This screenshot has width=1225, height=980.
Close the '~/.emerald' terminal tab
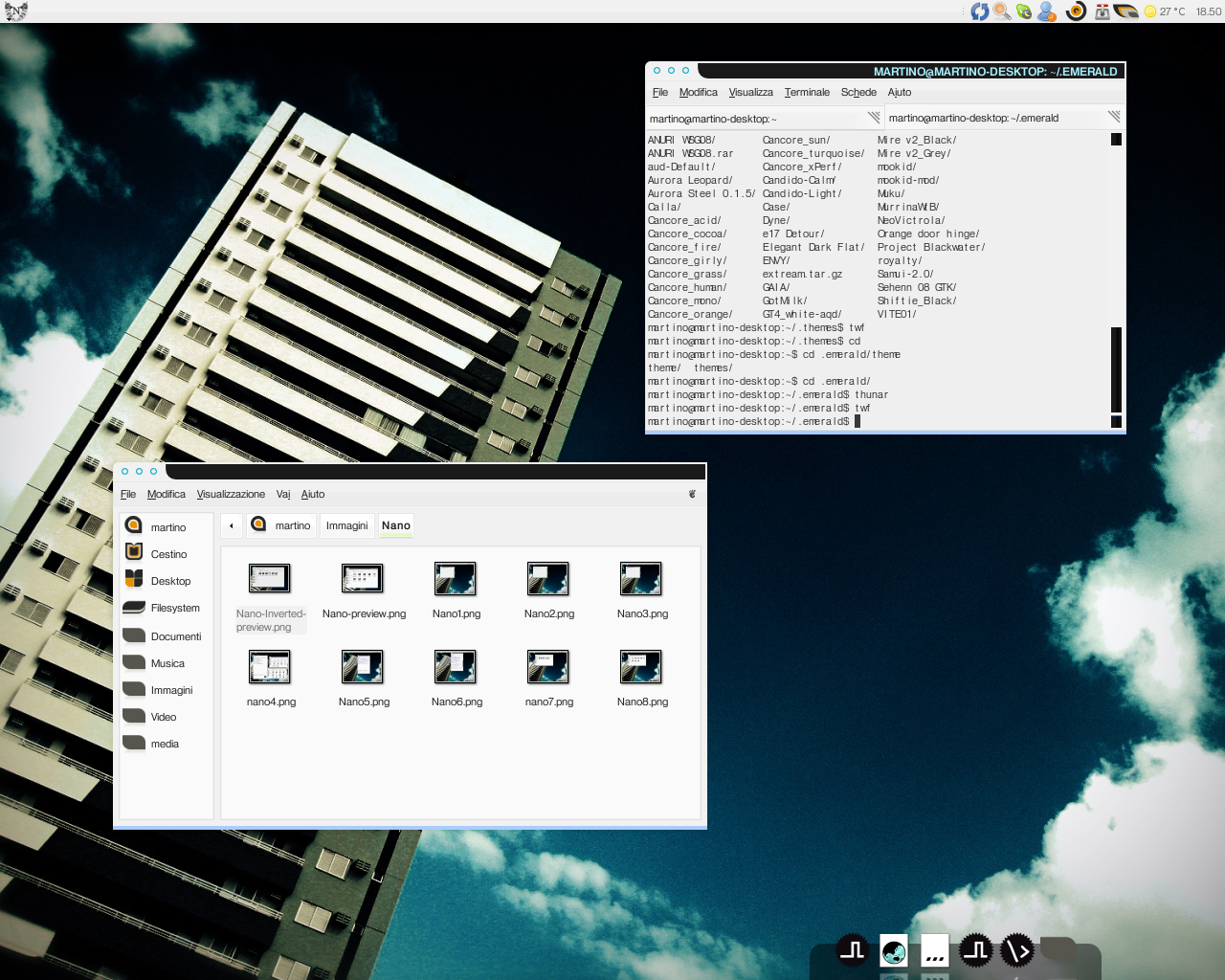pyautogui.click(x=1114, y=117)
